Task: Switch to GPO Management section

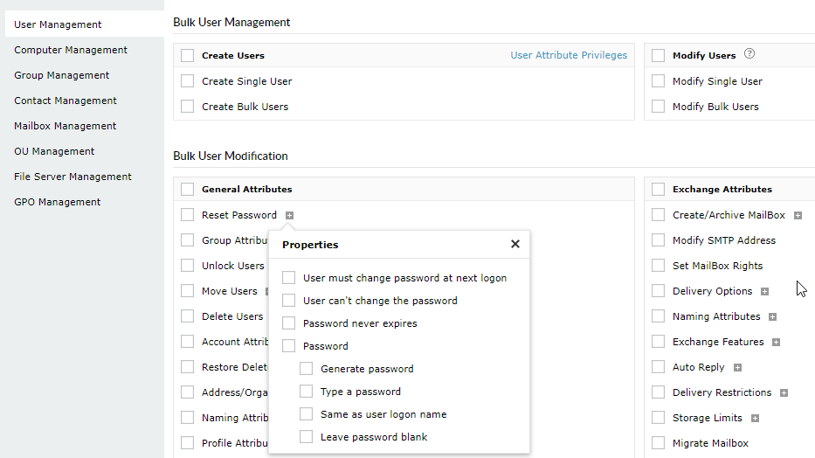Action: pos(57,202)
